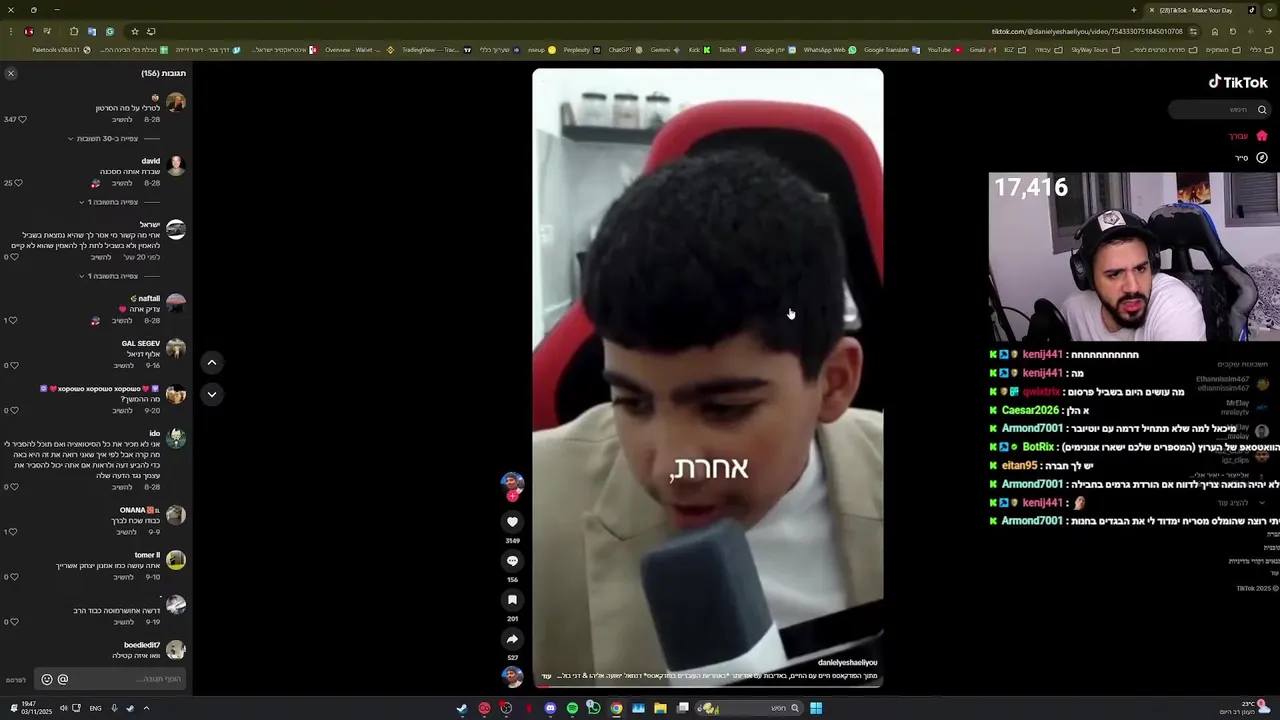1280x720 pixels.
Task: Like the хорошо хорошо user's comment
Action: click(13, 410)
